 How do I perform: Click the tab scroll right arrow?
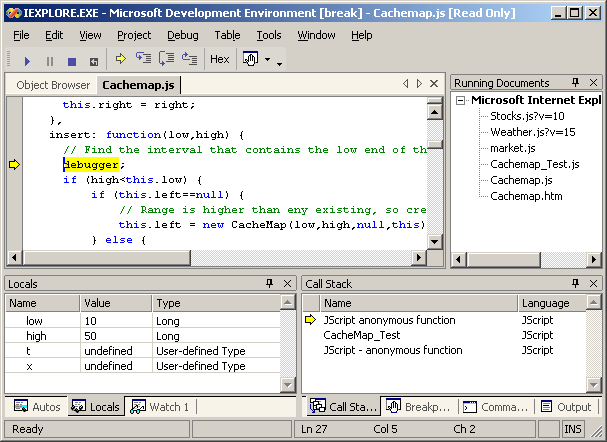tap(419, 84)
